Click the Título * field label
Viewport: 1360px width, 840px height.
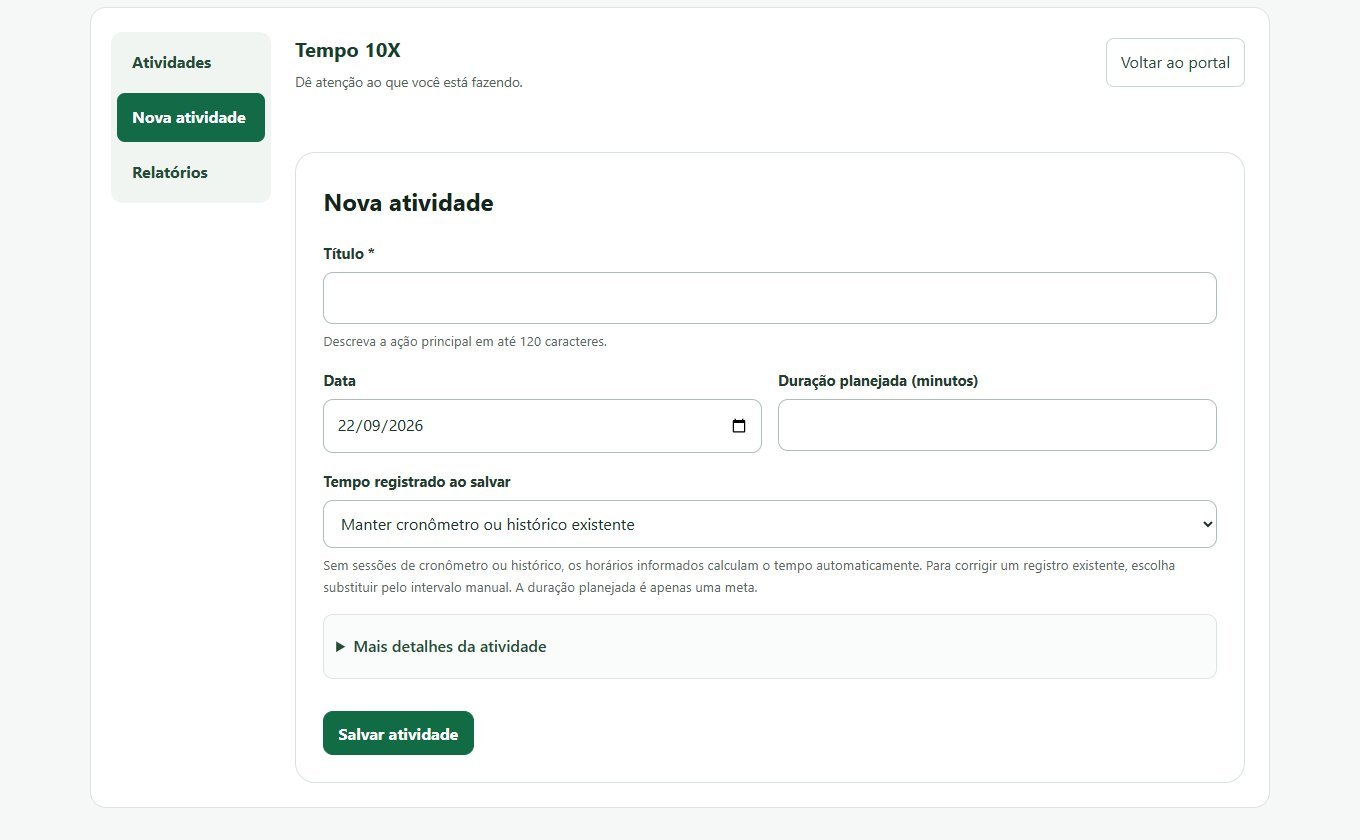(x=349, y=254)
